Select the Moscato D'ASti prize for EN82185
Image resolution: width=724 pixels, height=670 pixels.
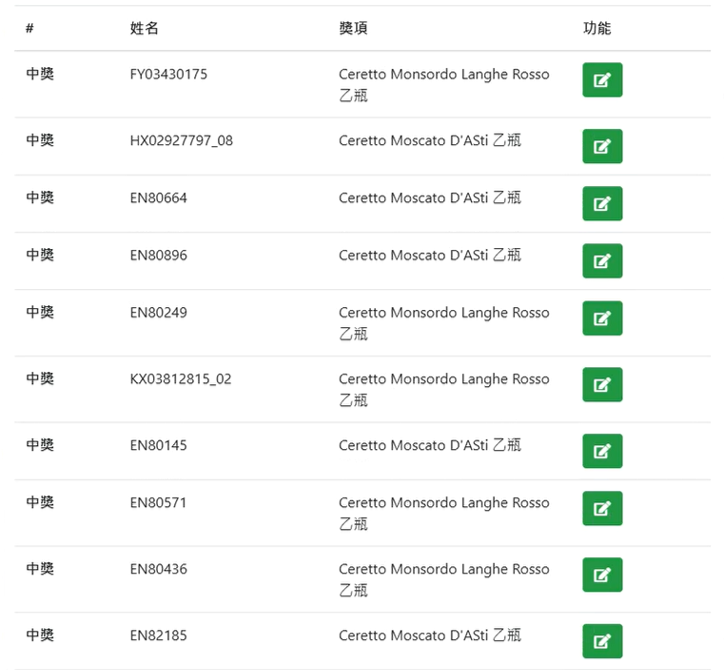pos(430,636)
